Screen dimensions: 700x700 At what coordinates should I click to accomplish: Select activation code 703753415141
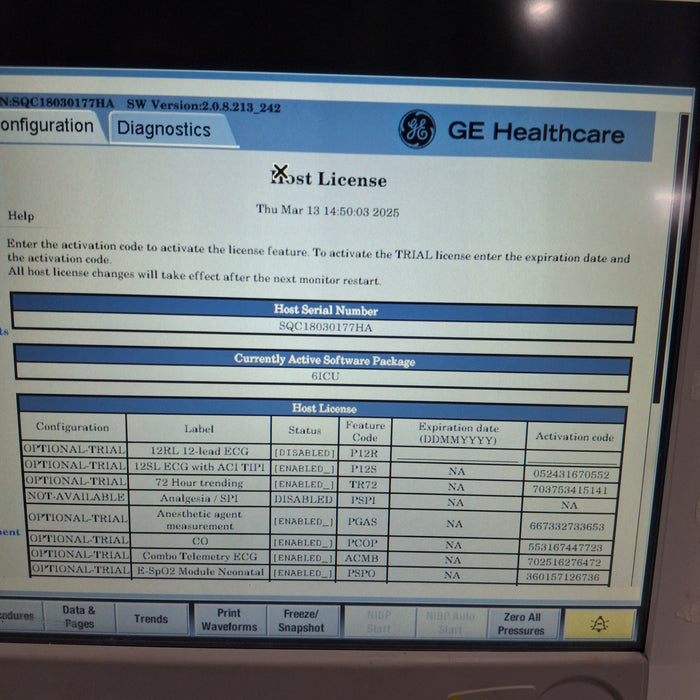570,490
